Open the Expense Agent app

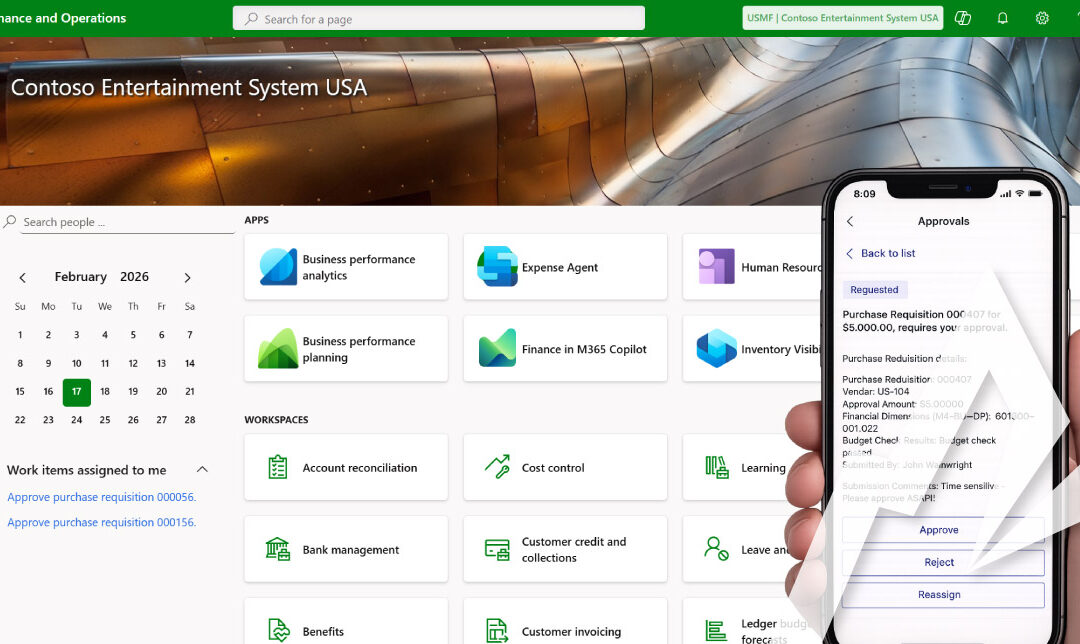tap(564, 266)
